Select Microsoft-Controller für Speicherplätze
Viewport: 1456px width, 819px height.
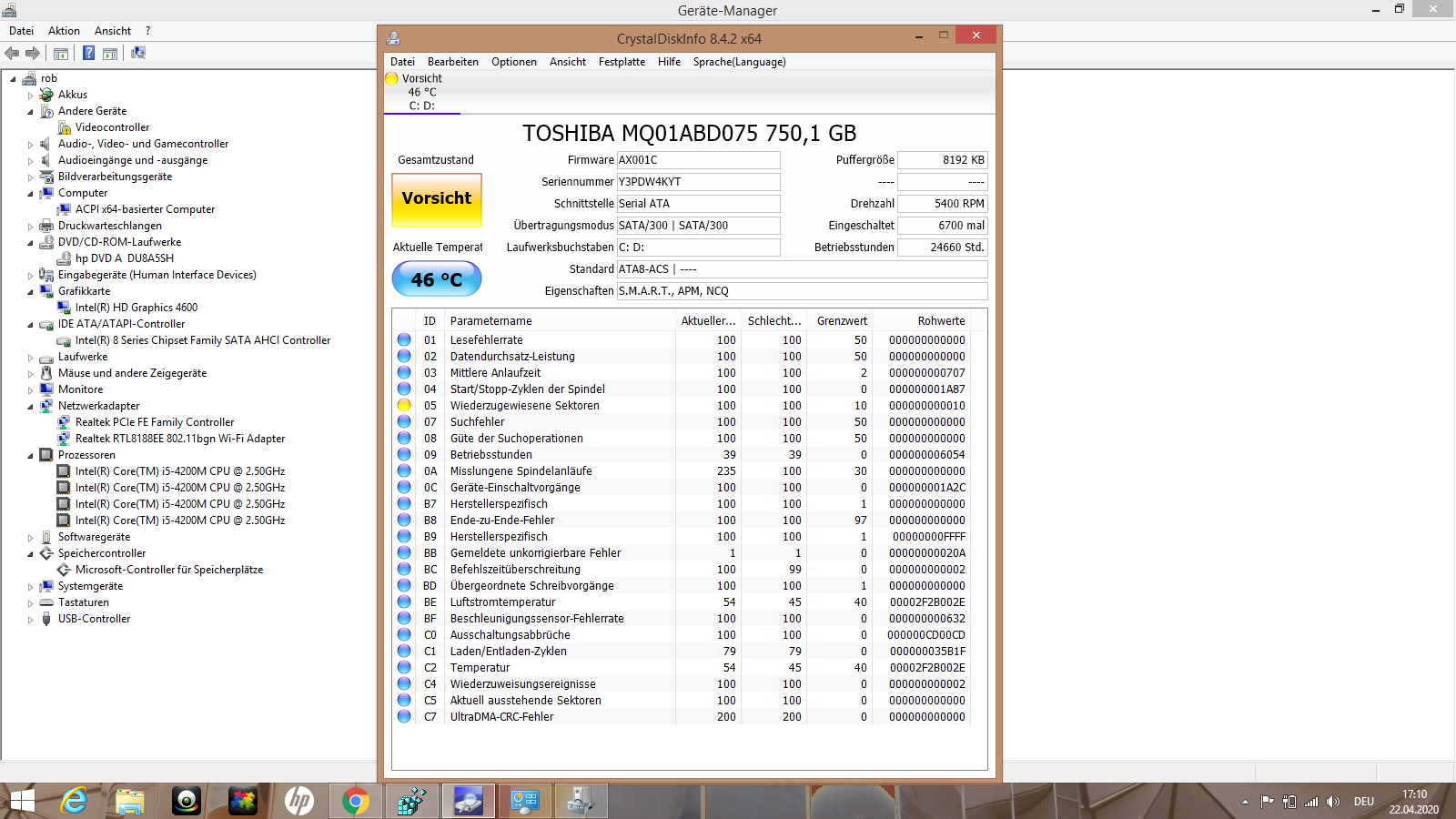tap(169, 570)
